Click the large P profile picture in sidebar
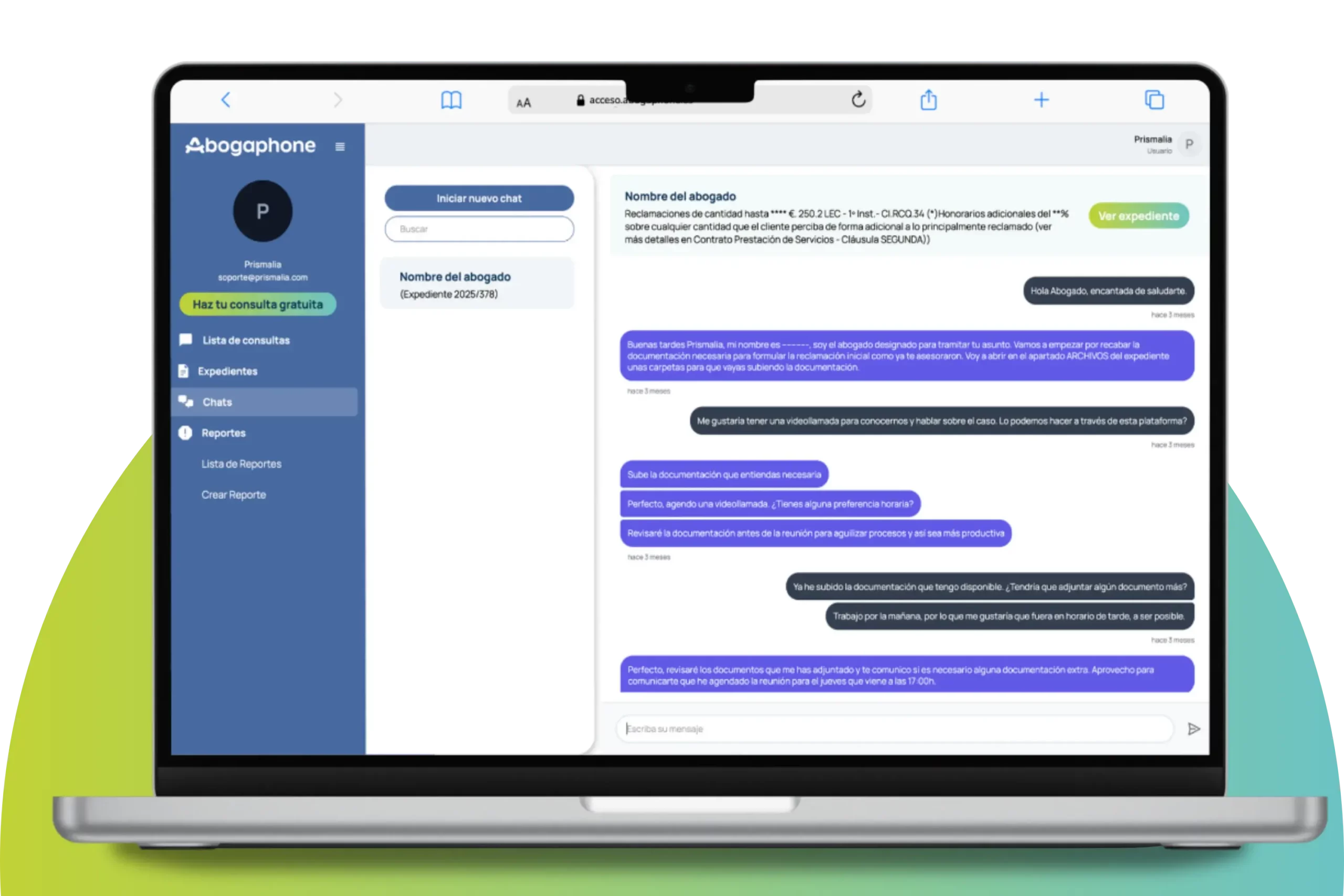The width and height of the screenshot is (1344, 896). pyautogui.click(x=262, y=211)
